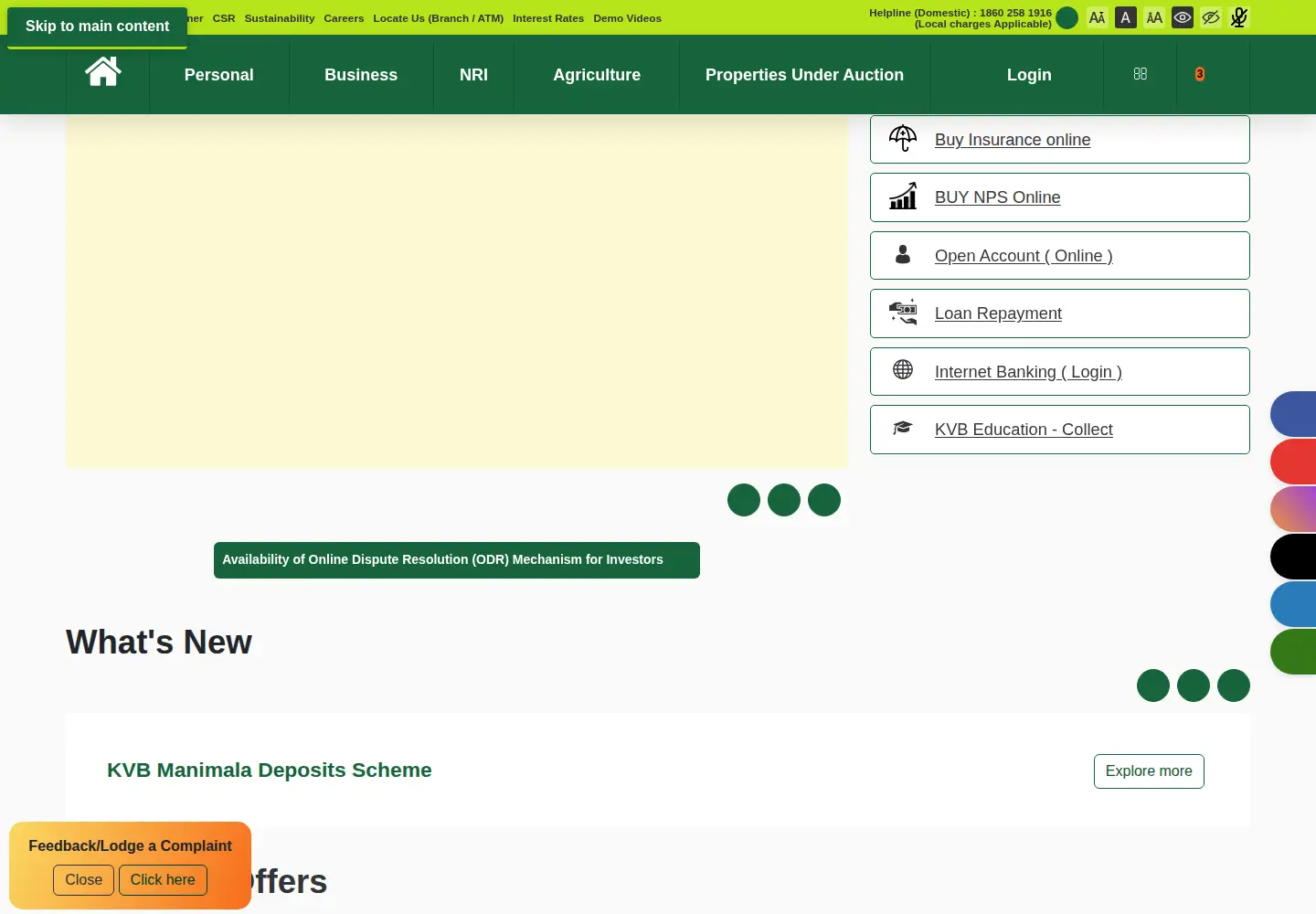This screenshot has width=1316, height=914.
Task: Click the umbrella insurance icon
Action: (x=903, y=139)
